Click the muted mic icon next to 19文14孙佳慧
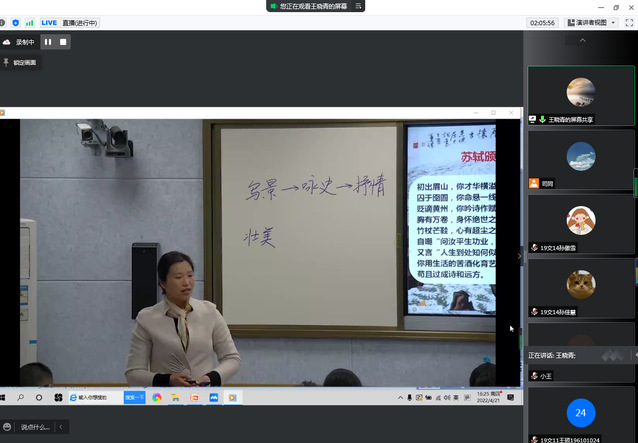This screenshot has height=443, width=638. coord(534,312)
